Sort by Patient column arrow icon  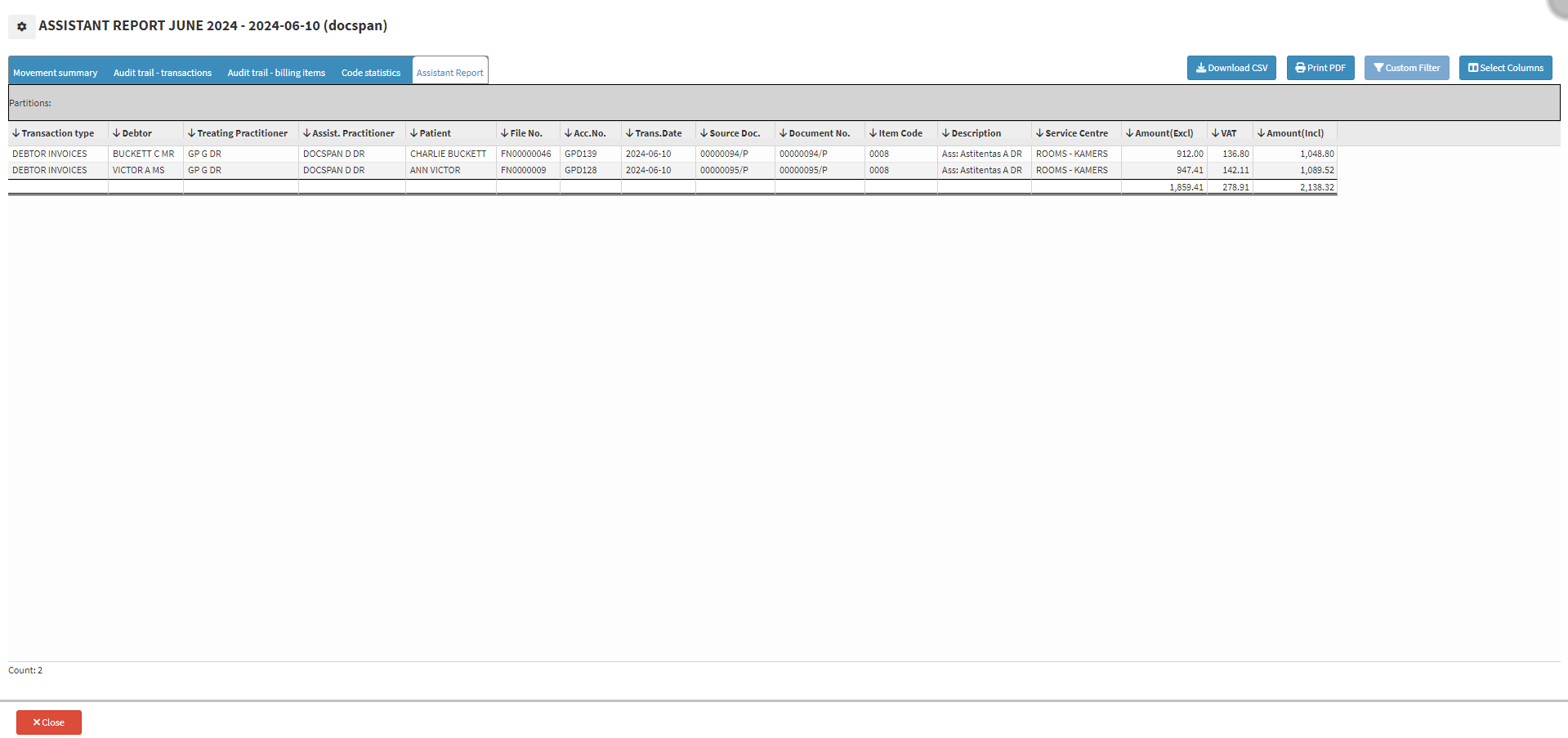click(x=413, y=133)
